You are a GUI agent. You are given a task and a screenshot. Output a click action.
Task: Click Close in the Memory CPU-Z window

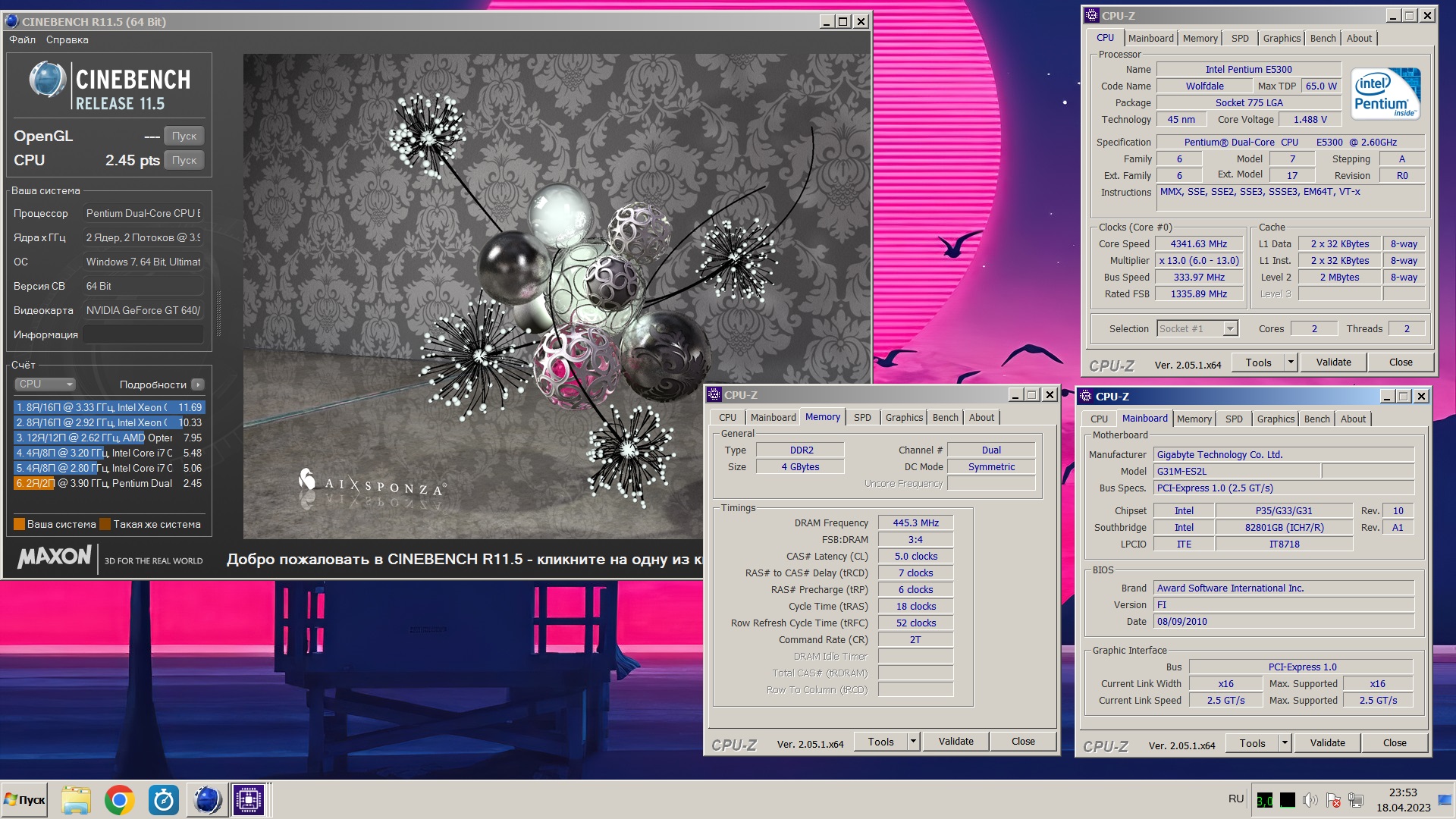click(x=1023, y=742)
